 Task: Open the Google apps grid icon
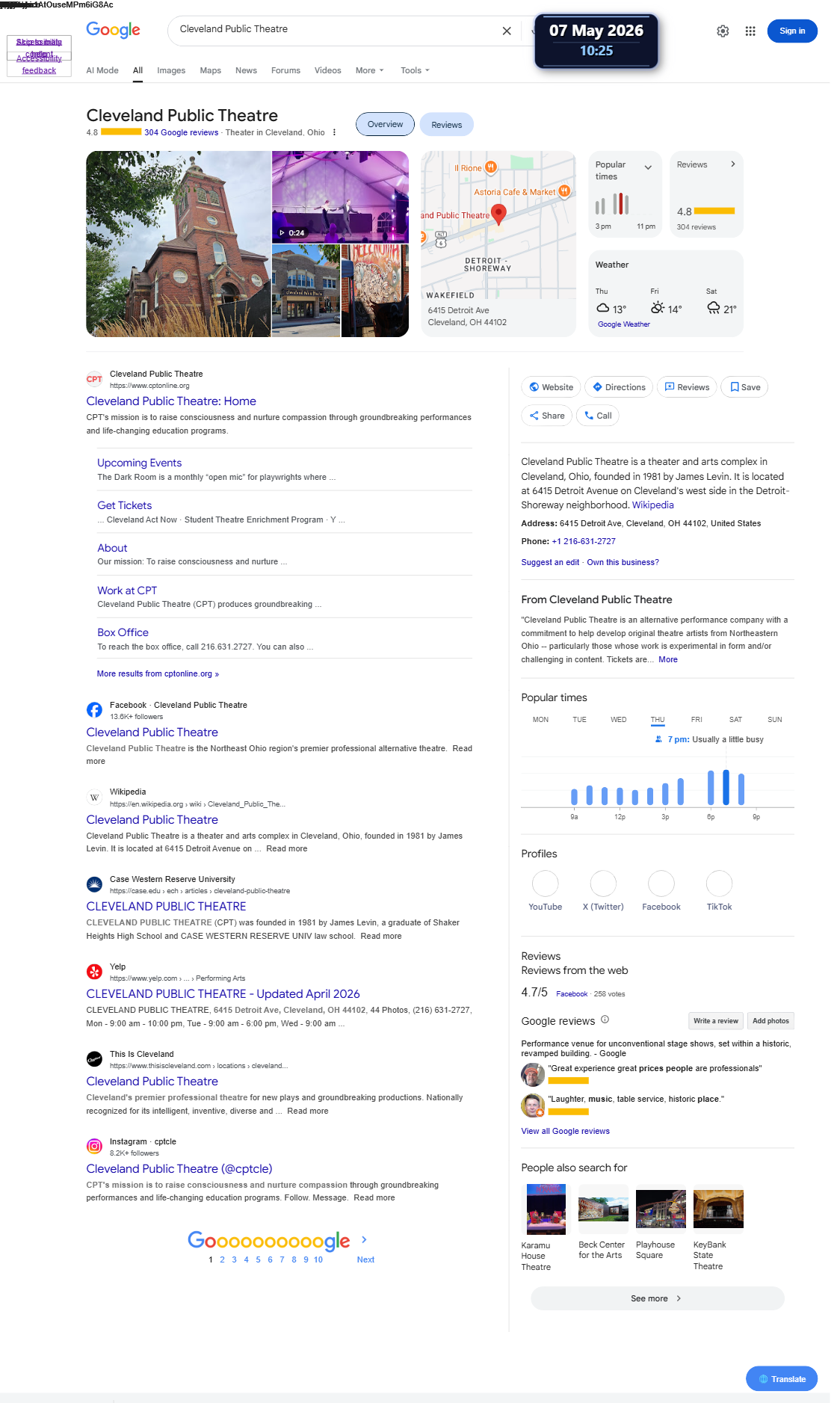[x=750, y=31]
